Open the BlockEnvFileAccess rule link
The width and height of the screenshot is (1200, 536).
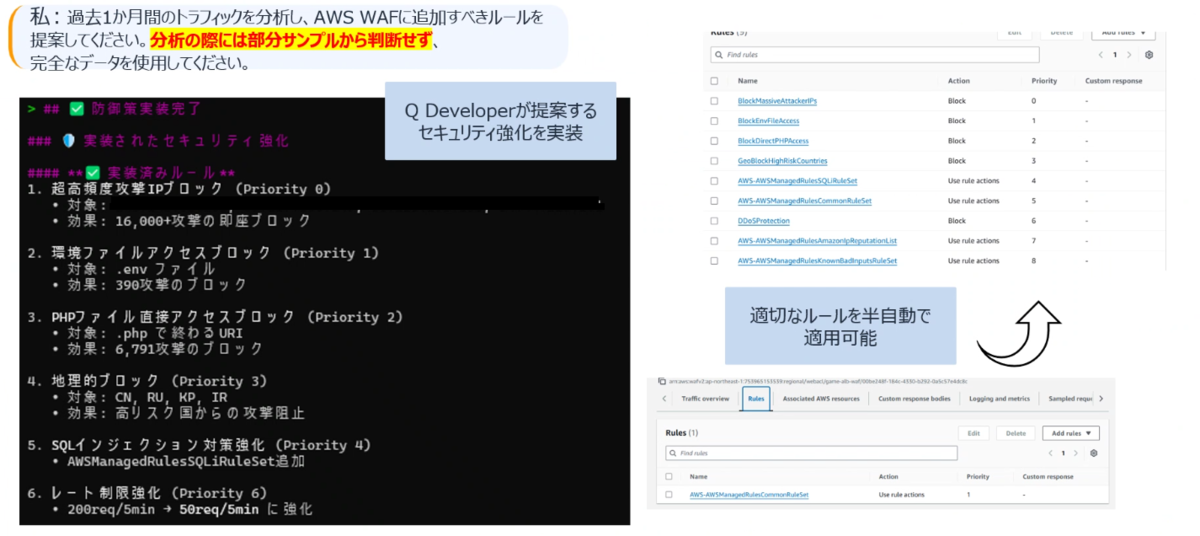[x=768, y=121]
